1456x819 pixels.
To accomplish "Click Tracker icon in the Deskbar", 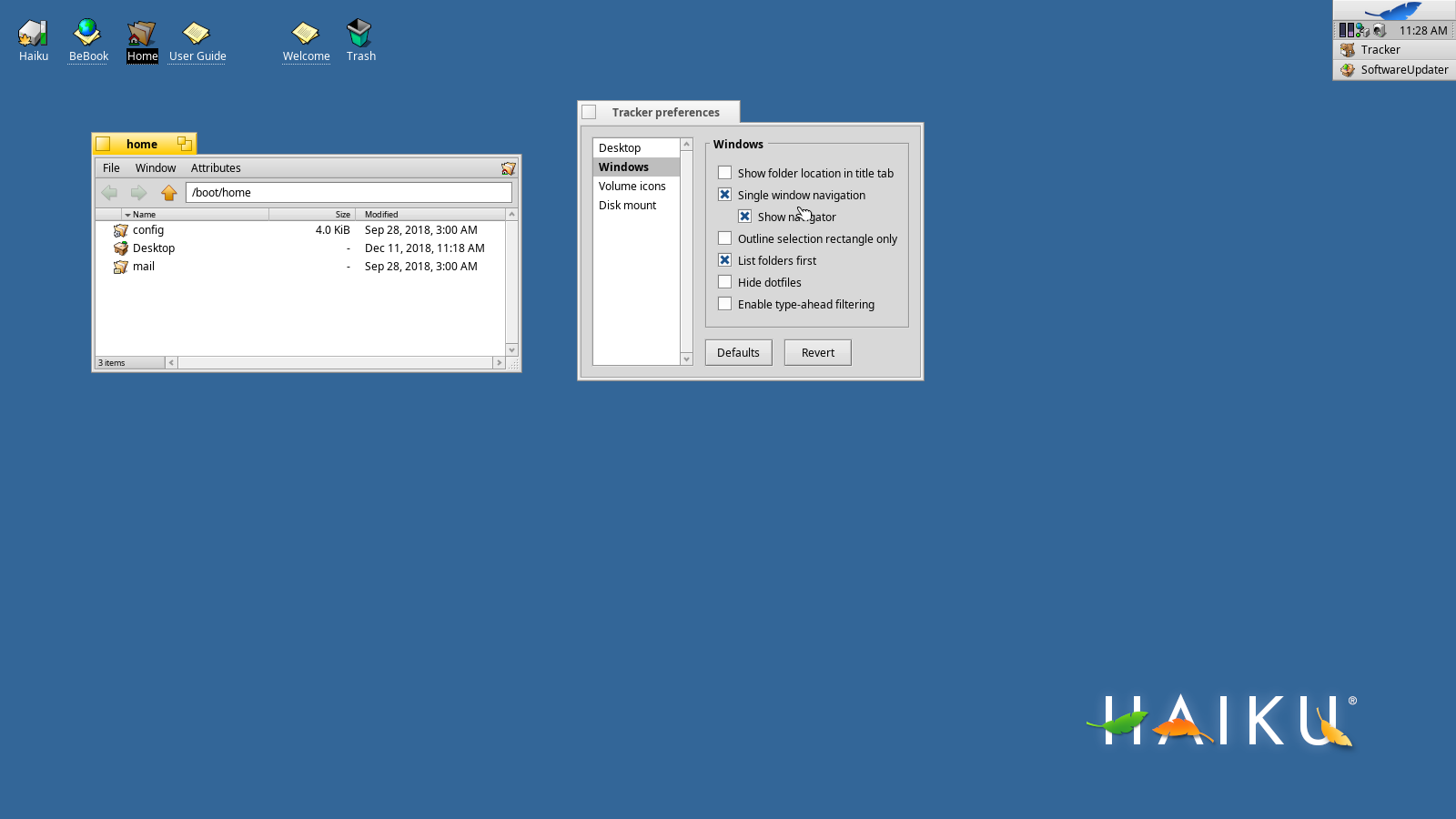I will click(x=1348, y=50).
